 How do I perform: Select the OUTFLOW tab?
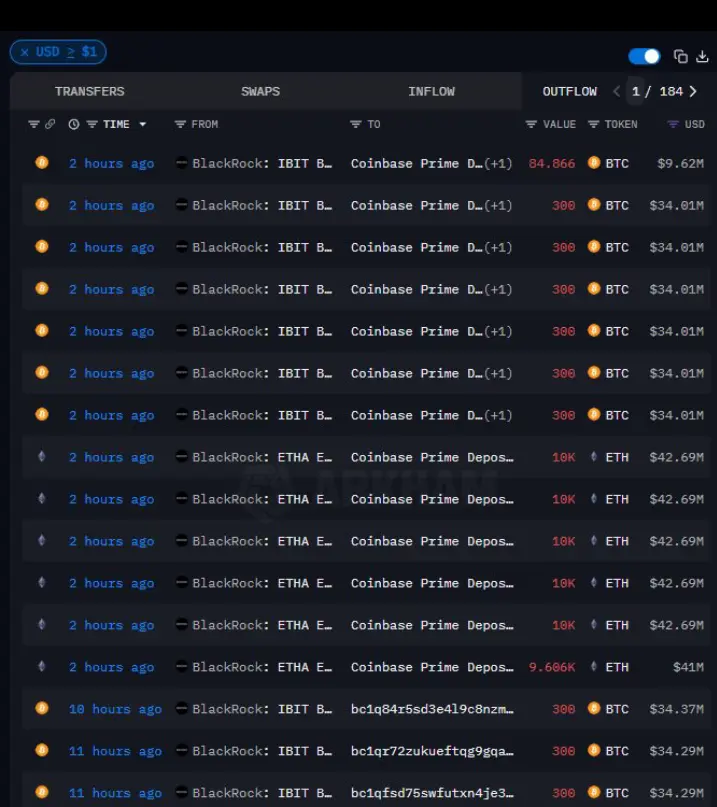569,92
